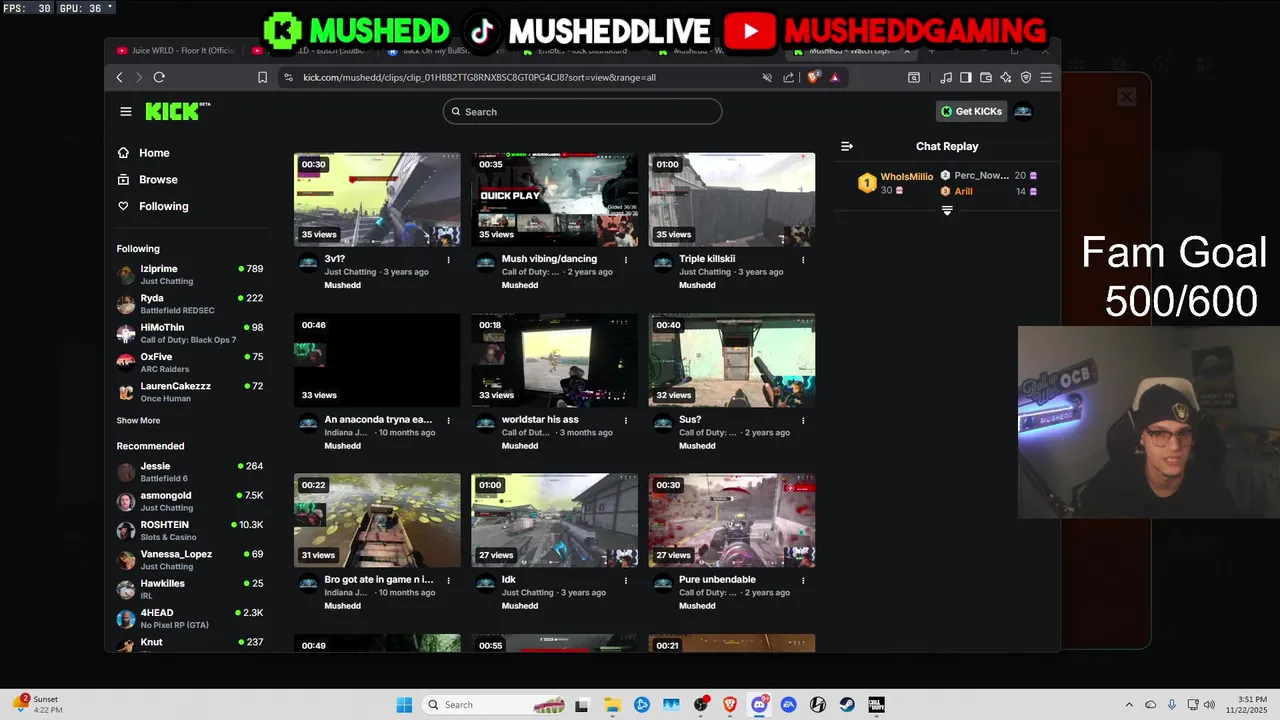1280x720 pixels.
Task: Click the Triple killskii clip title
Action: (707, 259)
